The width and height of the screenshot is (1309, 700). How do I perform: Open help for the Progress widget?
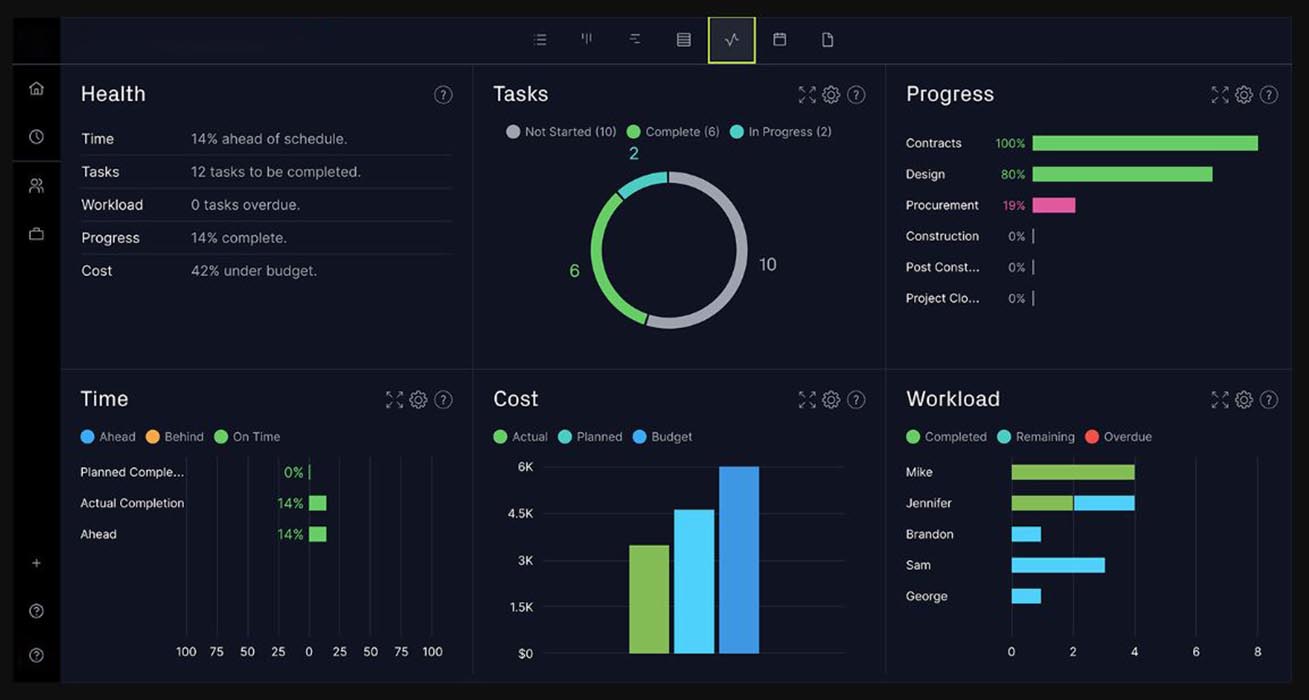pos(1269,95)
